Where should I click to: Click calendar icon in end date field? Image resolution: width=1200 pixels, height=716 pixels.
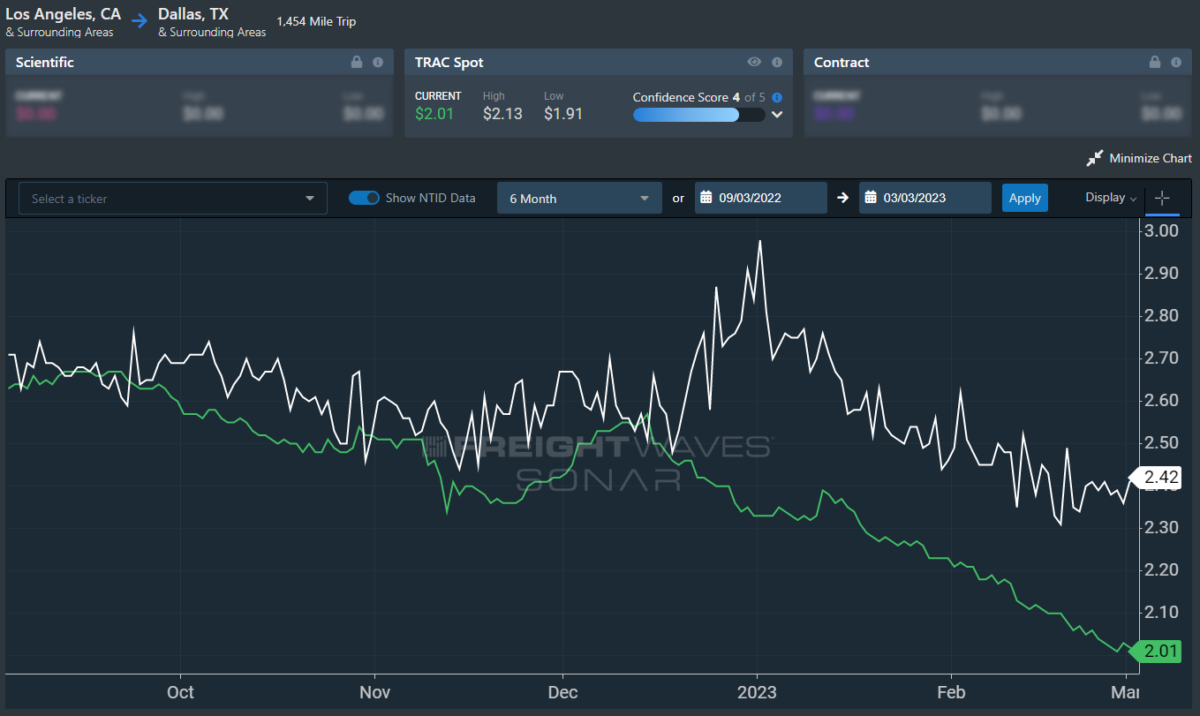click(871, 198)
